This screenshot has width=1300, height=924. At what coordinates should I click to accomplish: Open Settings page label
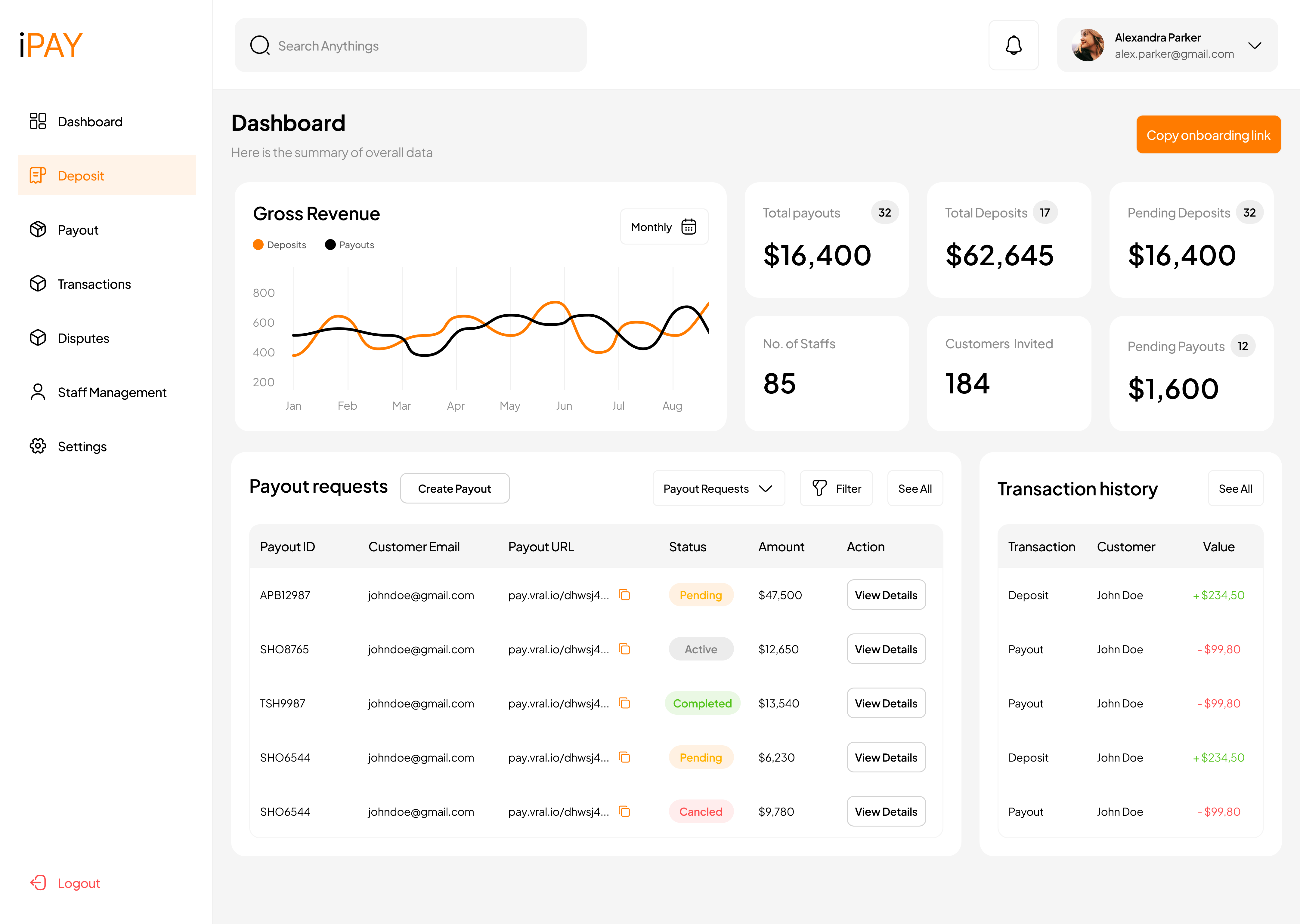tap(82, 446)
